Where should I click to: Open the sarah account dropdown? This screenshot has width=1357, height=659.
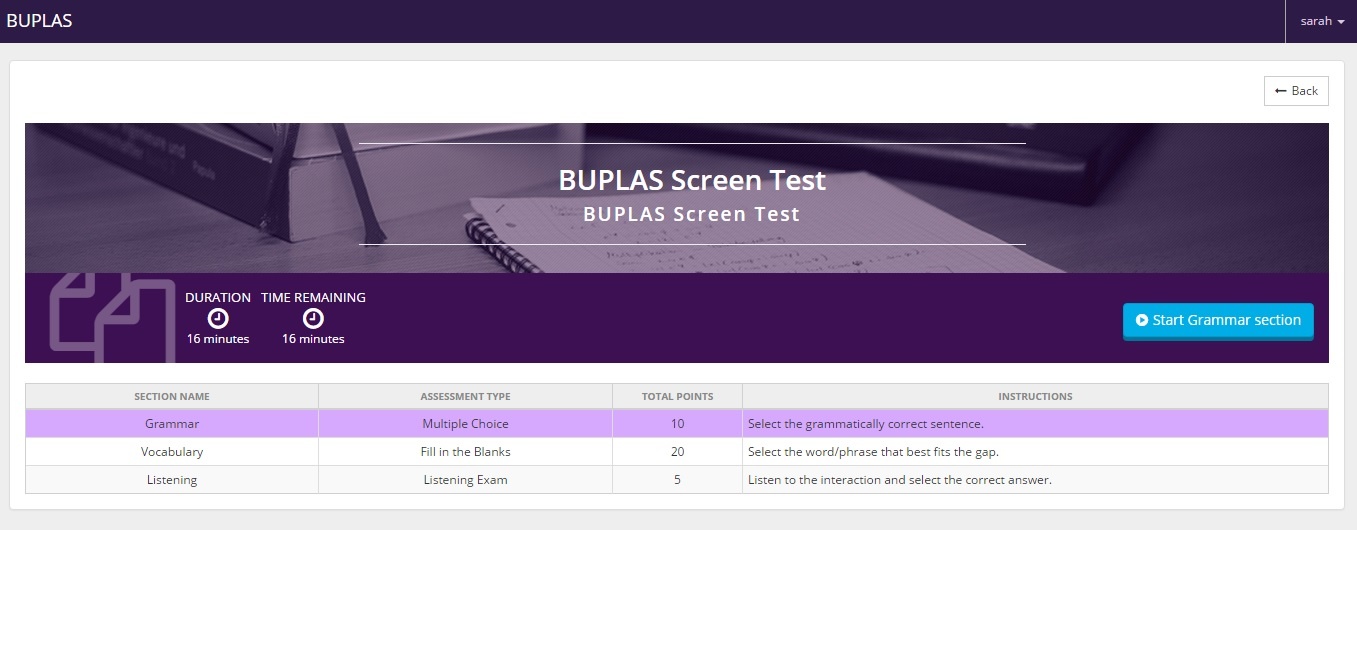pos(1320,20)
